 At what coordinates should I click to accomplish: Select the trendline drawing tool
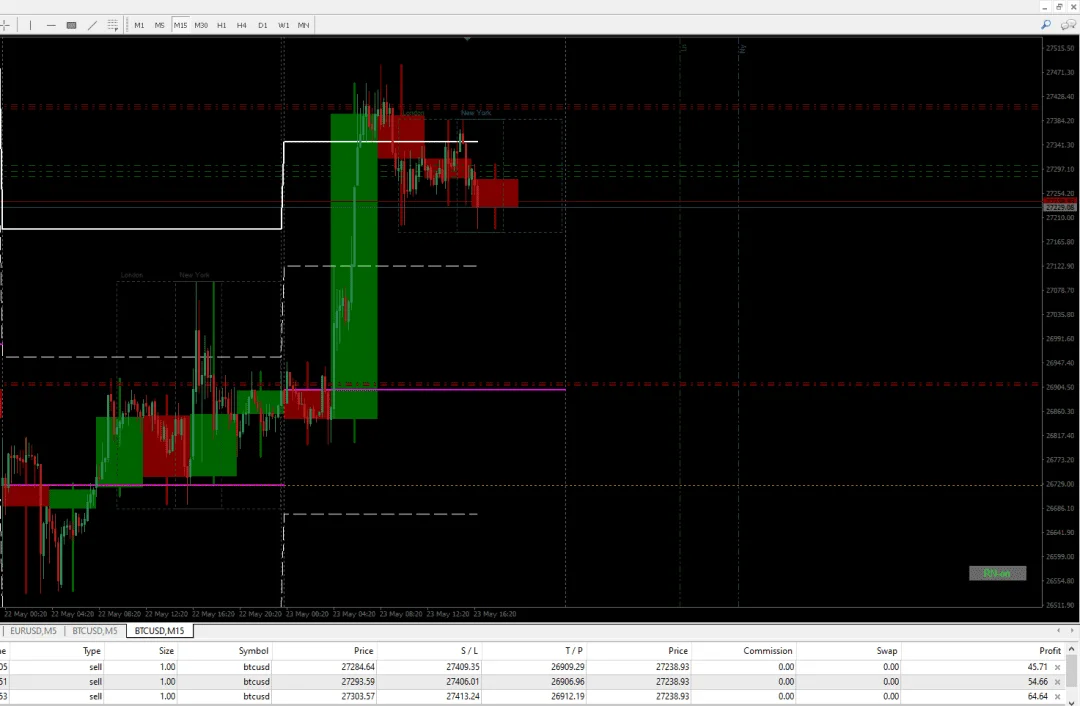[x=92, y=25]
